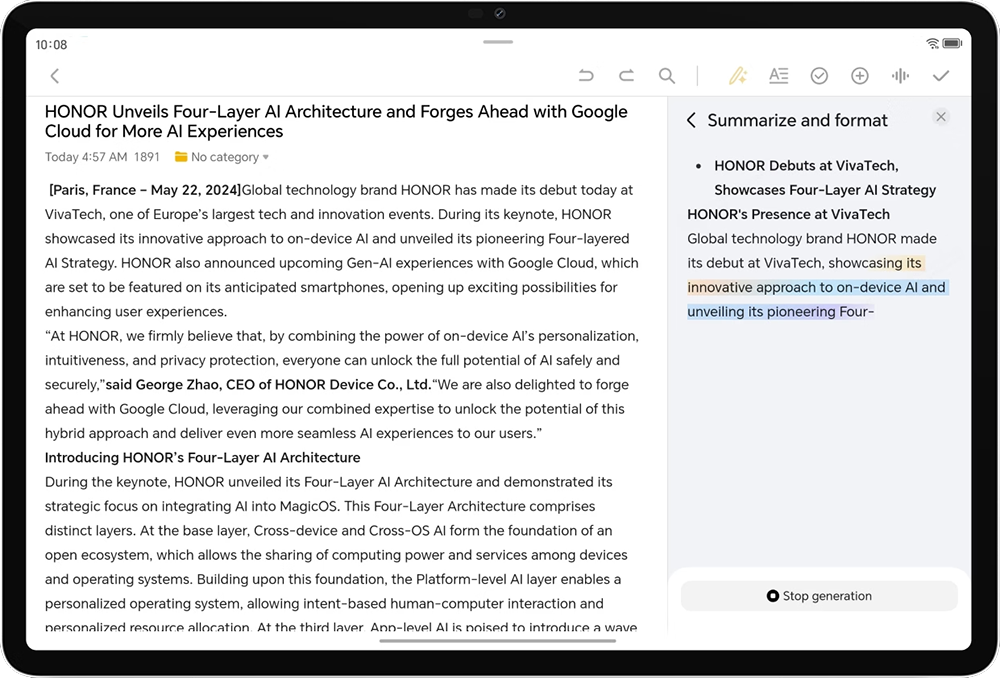Click the highlighted "unveiling its pioneering Four-" text
Image resolution: width=1000 pixels, height=678 pixels.
click(x=780, y=312)
